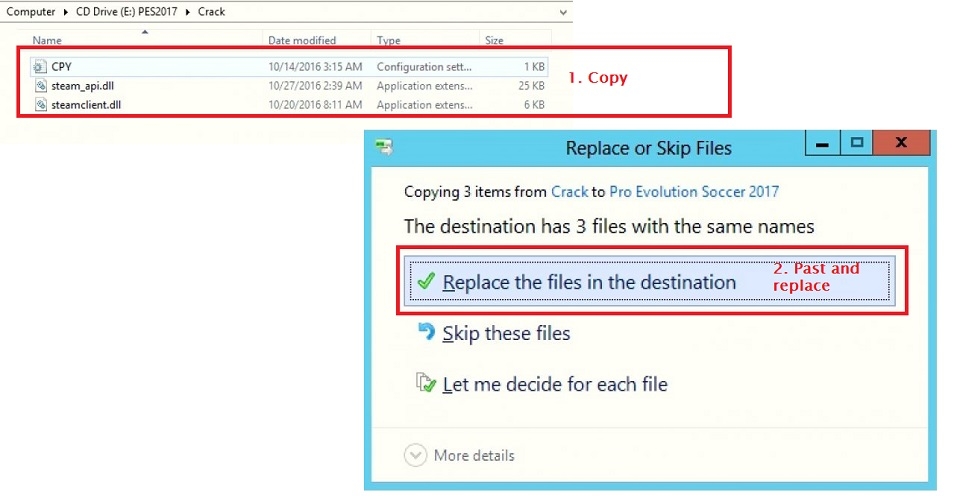Image resolution: width=960 pixels, height=501 pixels.
Task: Select steam_api.dll file name
Action: point(83,86)
